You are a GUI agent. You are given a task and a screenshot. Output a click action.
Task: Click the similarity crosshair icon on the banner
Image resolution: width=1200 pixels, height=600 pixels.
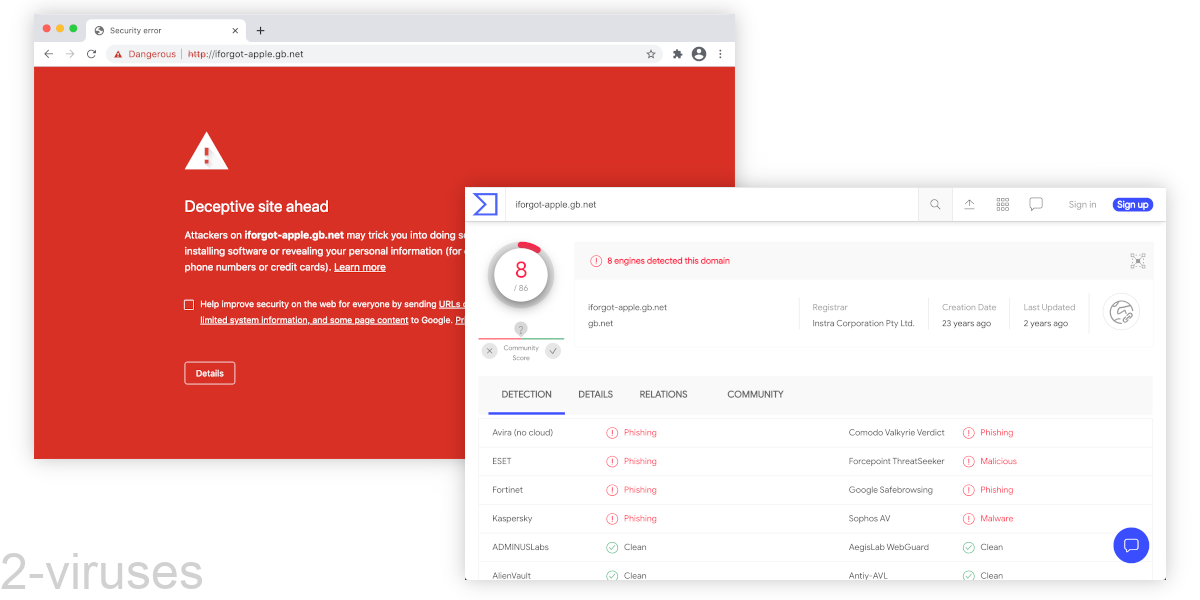1137,260
